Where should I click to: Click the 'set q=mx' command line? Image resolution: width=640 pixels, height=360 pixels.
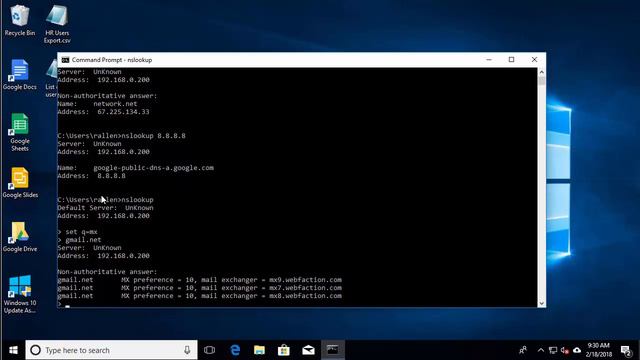click(x=78, y=232)
